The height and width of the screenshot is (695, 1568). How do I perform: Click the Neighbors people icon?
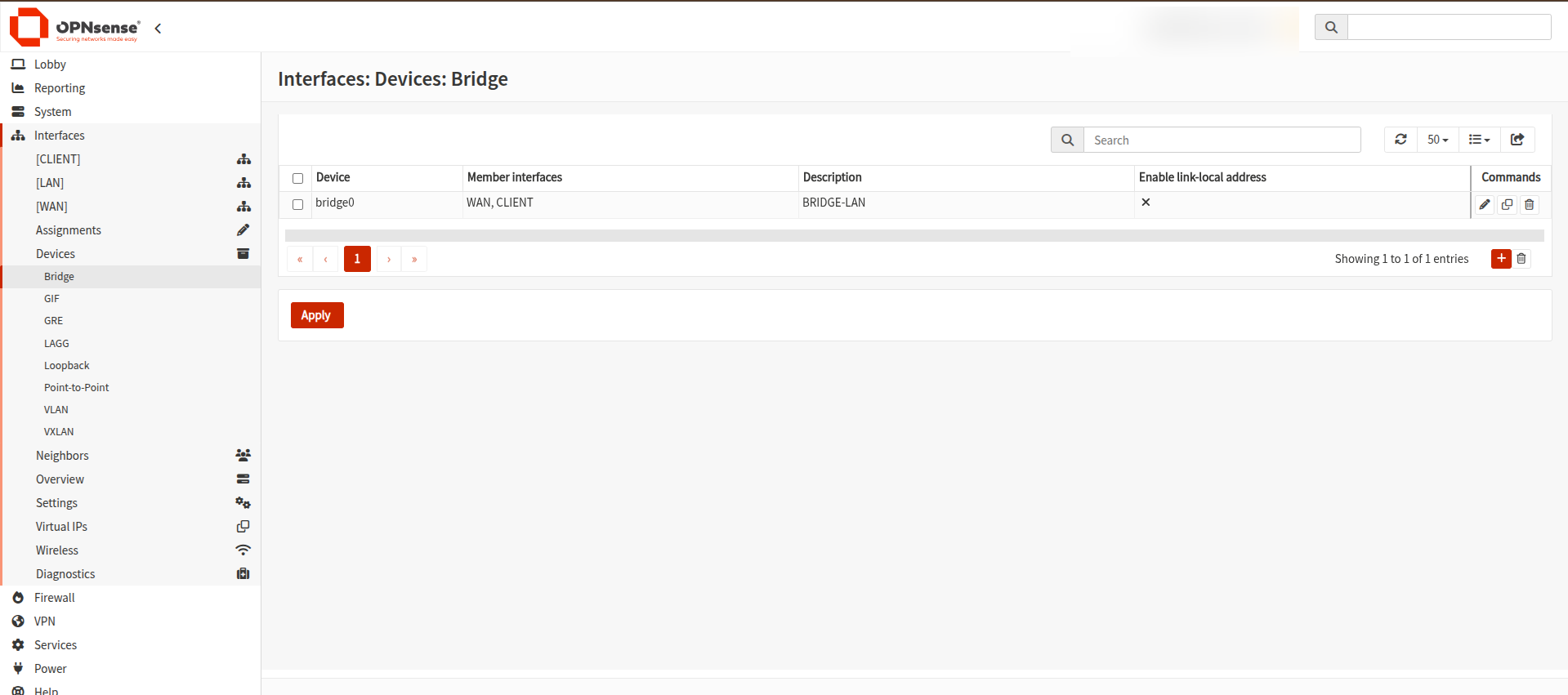click(243, 456)
